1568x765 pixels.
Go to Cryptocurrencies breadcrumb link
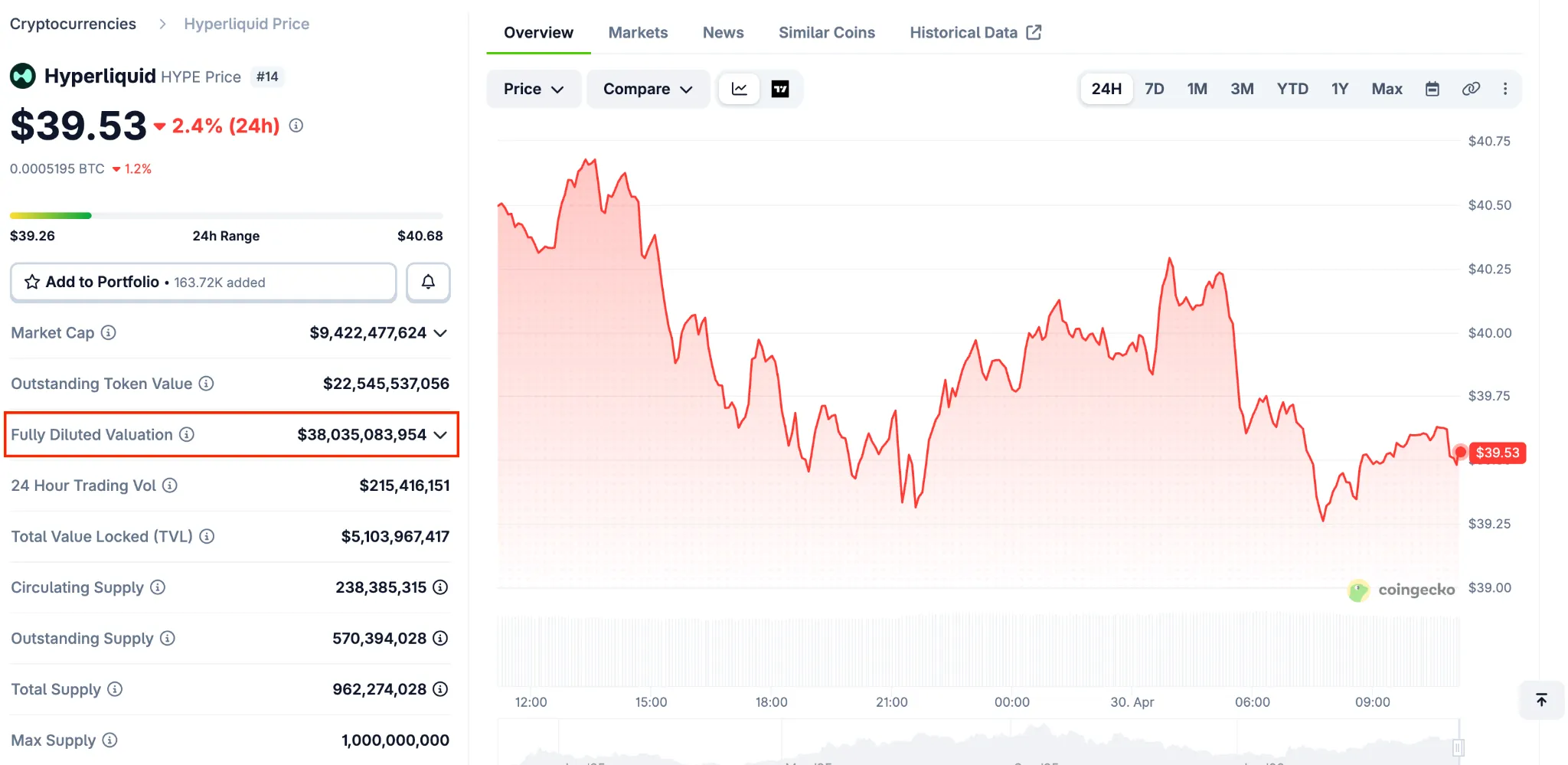[x=73, y=24]
